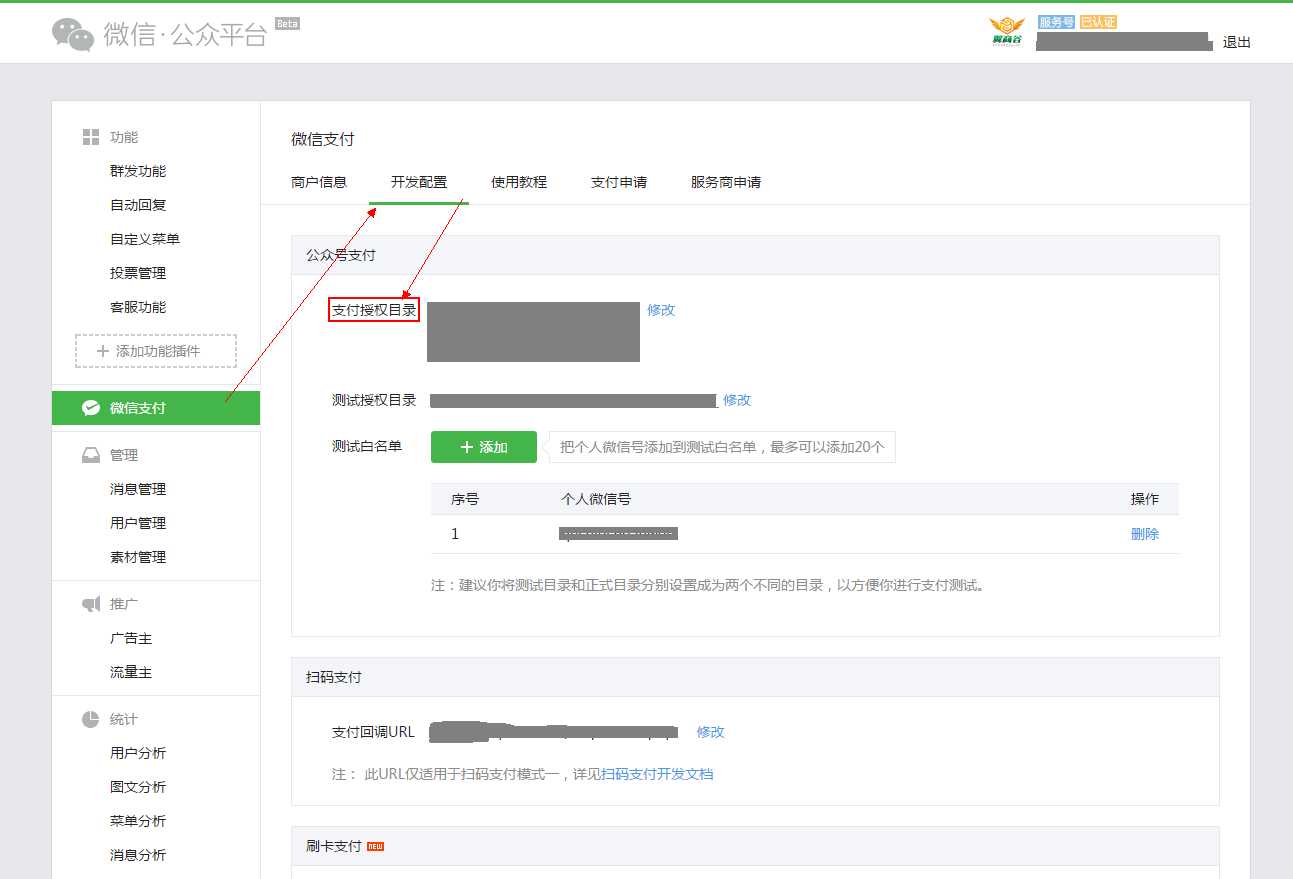Click the 支付授权目录 label

pos(374,310)
